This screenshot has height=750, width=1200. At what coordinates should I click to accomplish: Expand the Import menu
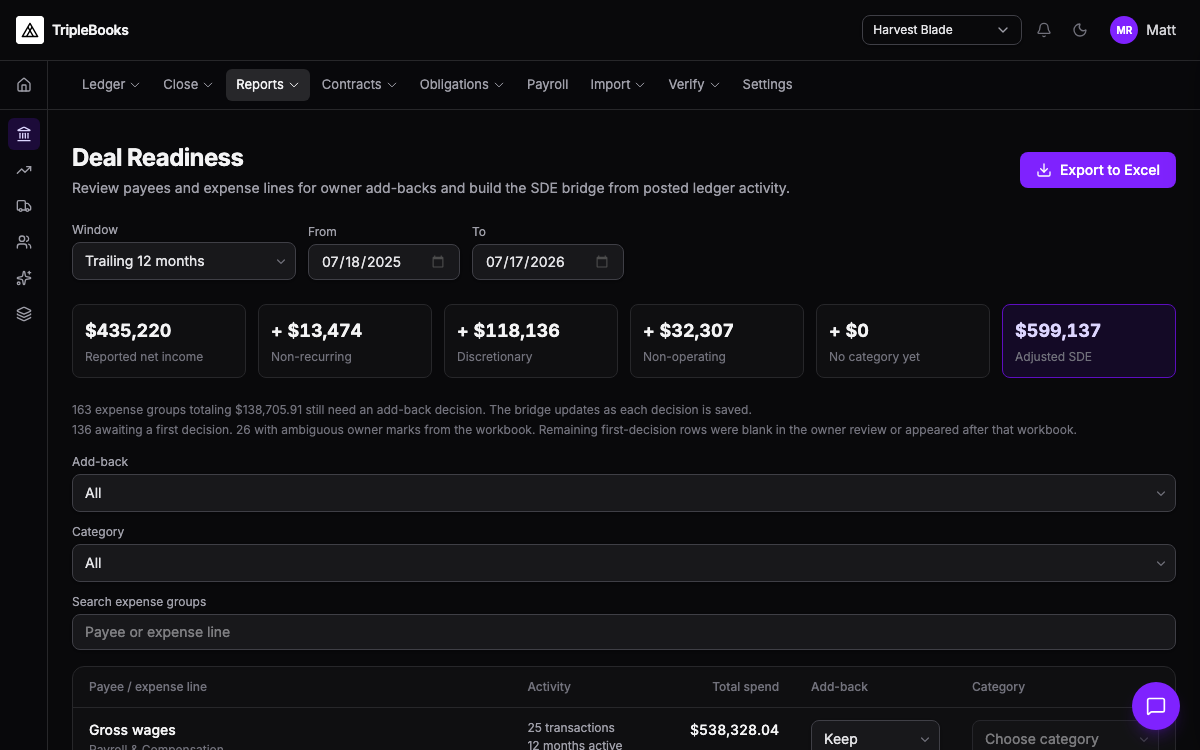click(x=618, y=85)
